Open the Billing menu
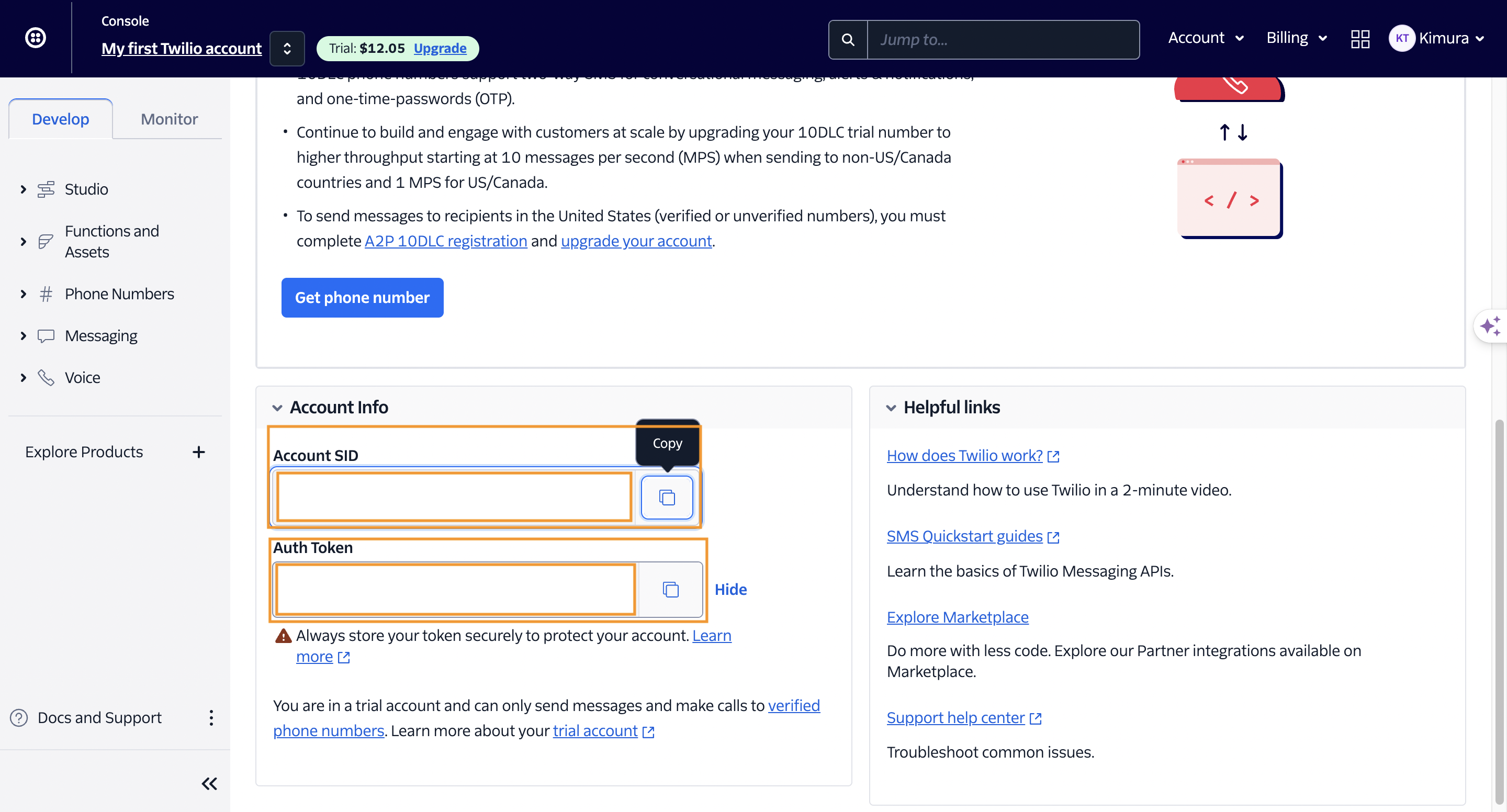1507x812 pixels. [1297, 38]
